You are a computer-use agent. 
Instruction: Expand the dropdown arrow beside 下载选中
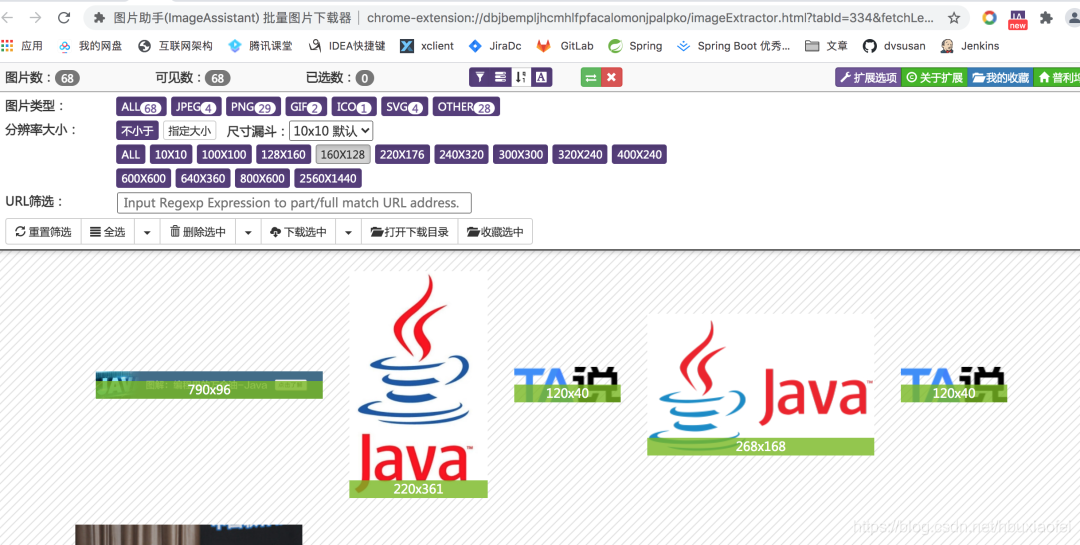[x=349, y=232]
